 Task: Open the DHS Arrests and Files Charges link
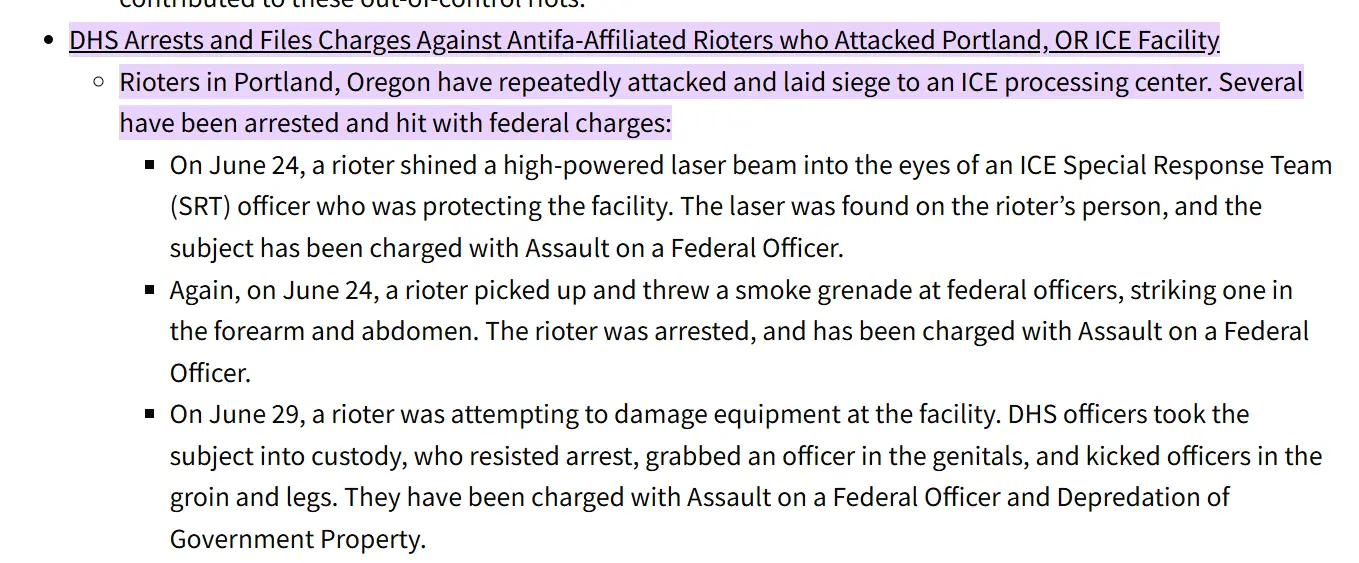pyautogui.click(x=644, y=41)
